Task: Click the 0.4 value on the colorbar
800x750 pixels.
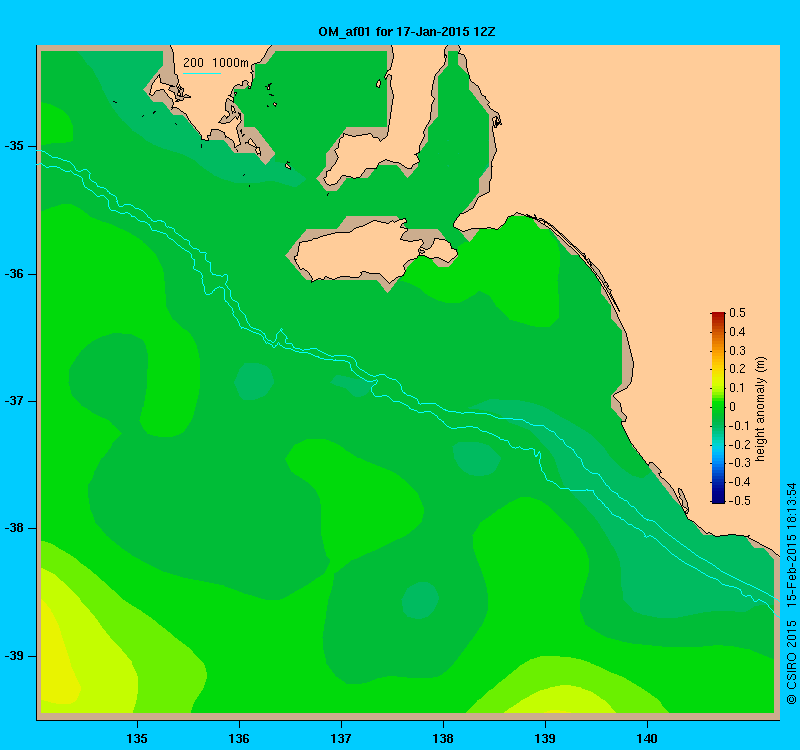Action: (737, 332)
